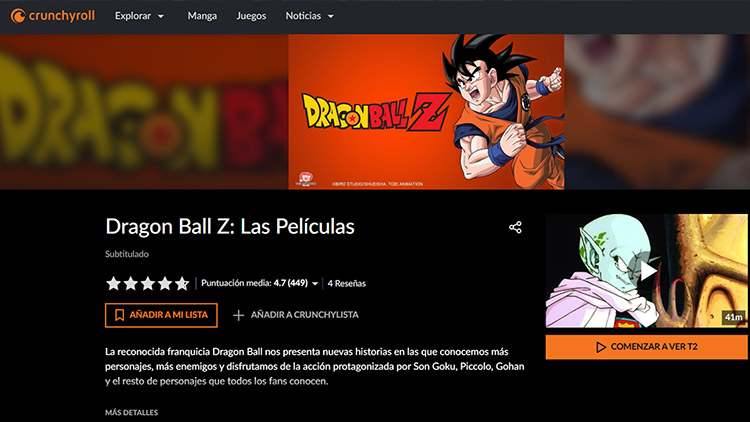The height and width of the screenshot is (422, 750).
Task: Click the Crunchyroll logo
Action: [53, 16]
